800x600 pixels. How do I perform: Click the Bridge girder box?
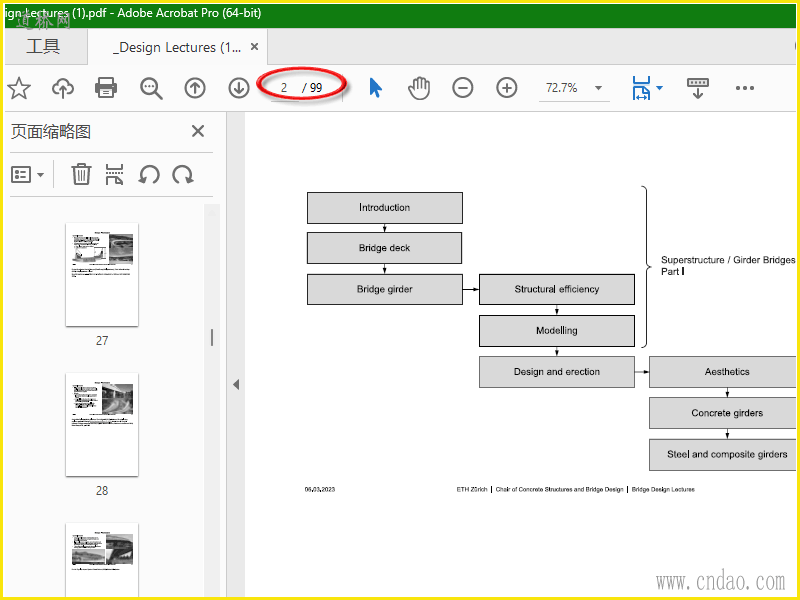(385, 289)
